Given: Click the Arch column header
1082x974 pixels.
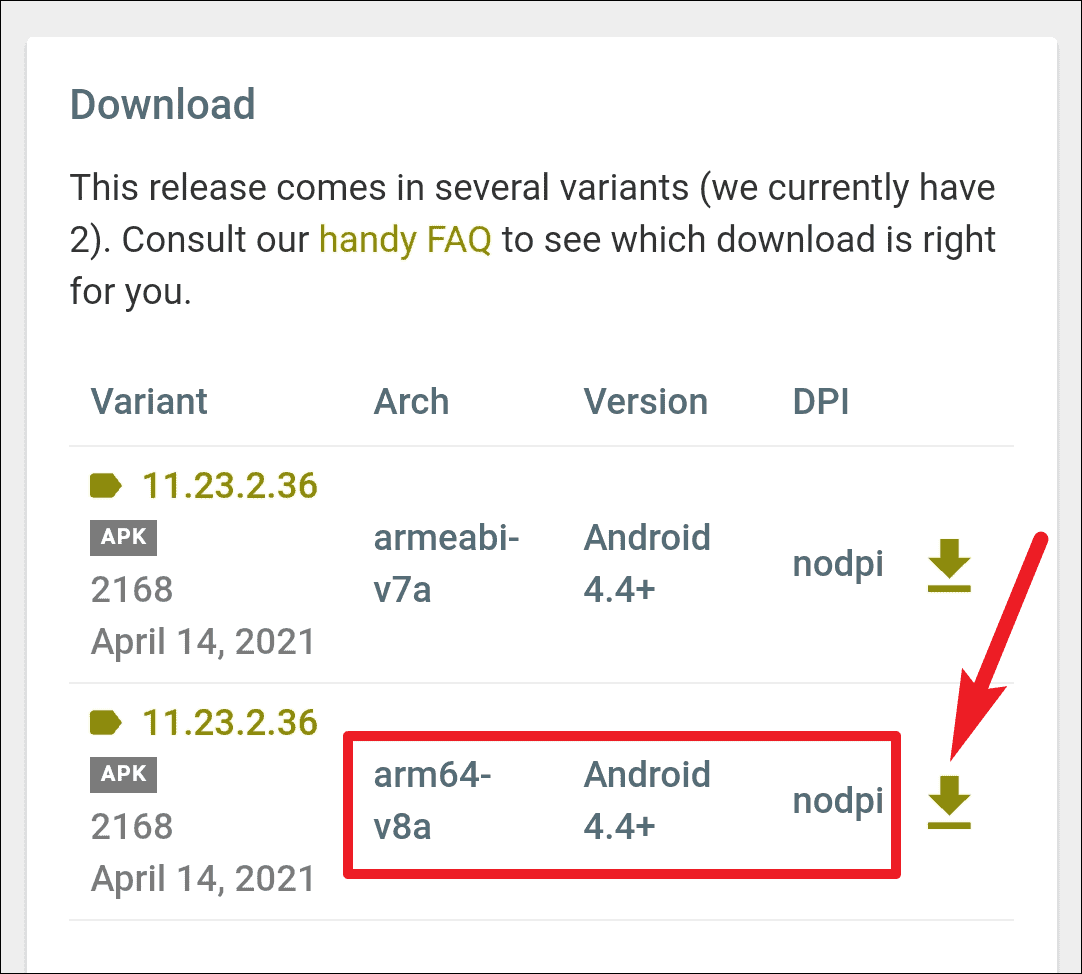Looking at the screenshot, I should [x=411, y=401].
